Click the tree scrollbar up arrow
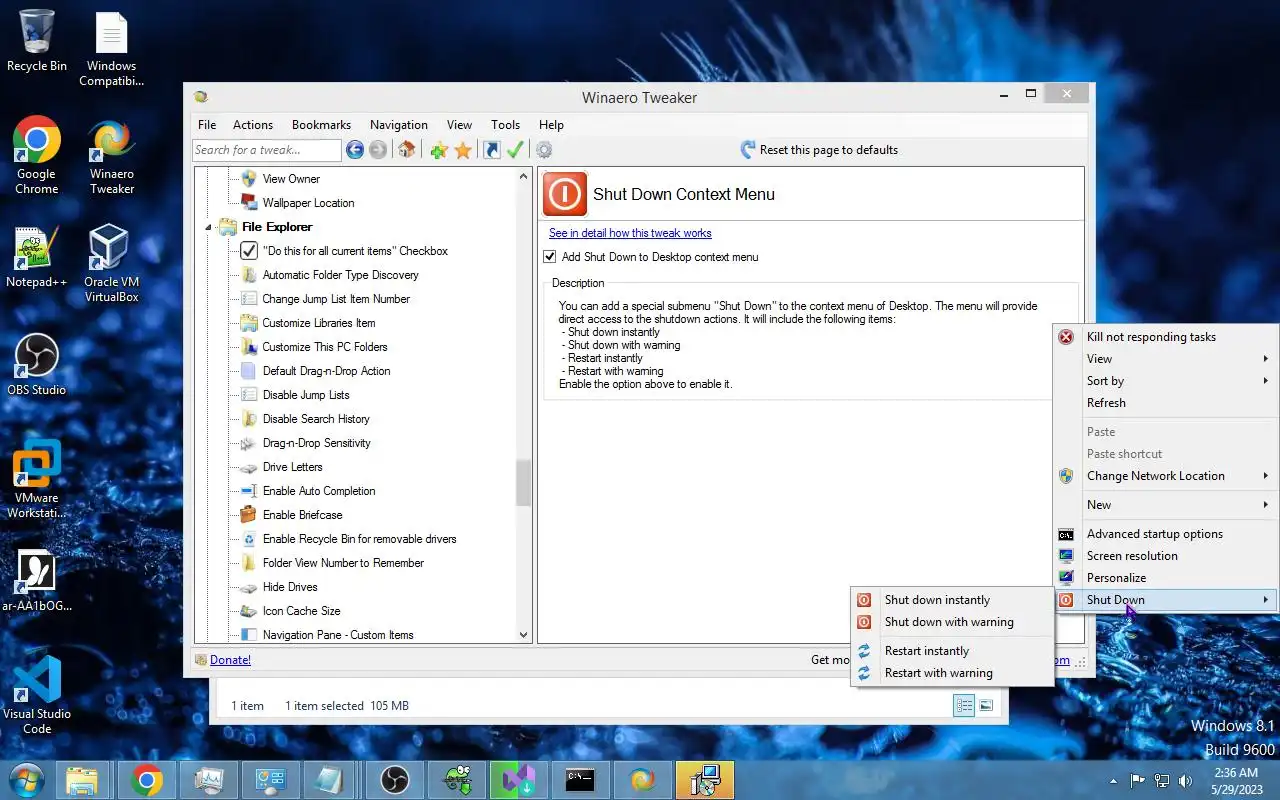Screen dimensions: 1280x800 [x=523, y=177]
